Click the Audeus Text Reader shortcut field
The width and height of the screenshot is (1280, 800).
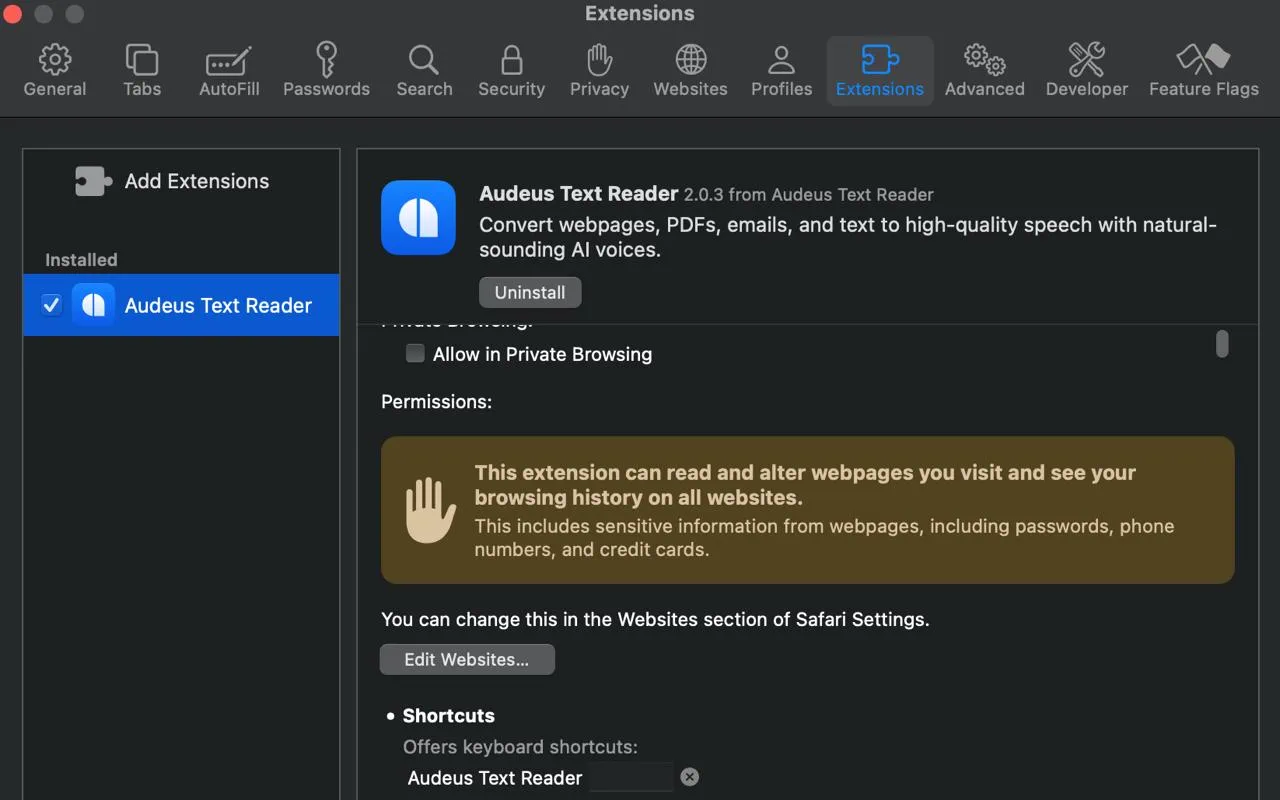click(x=631, y=777)
